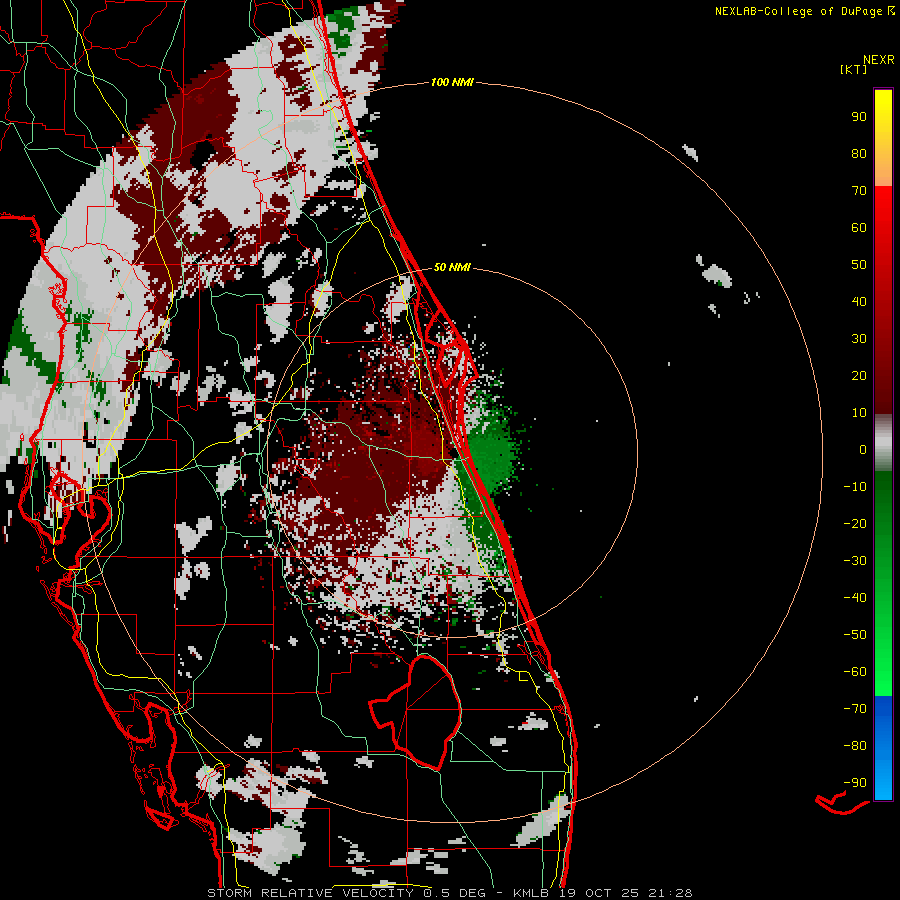Click the -10 value on velocity scale
The width and height of the screenshot is (900, 900).
click(x=855, y=487)
